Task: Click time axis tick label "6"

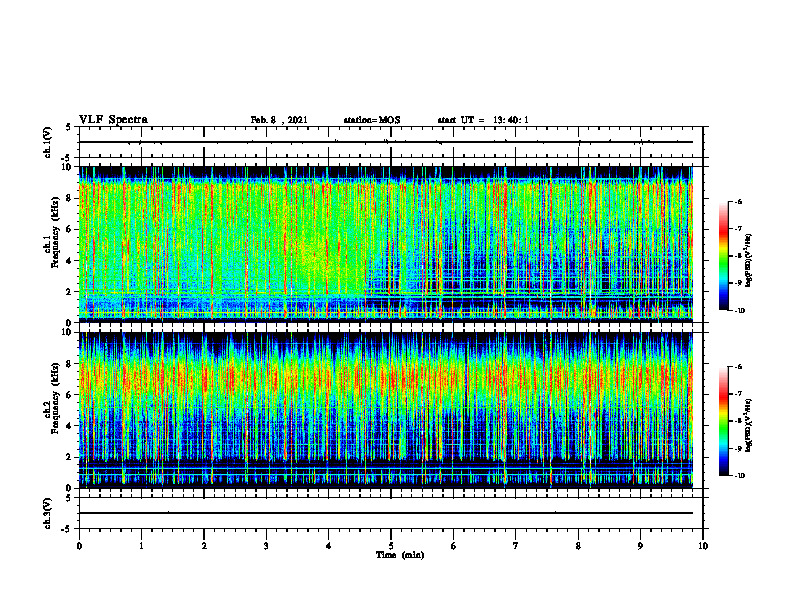Action: (454, 546)
